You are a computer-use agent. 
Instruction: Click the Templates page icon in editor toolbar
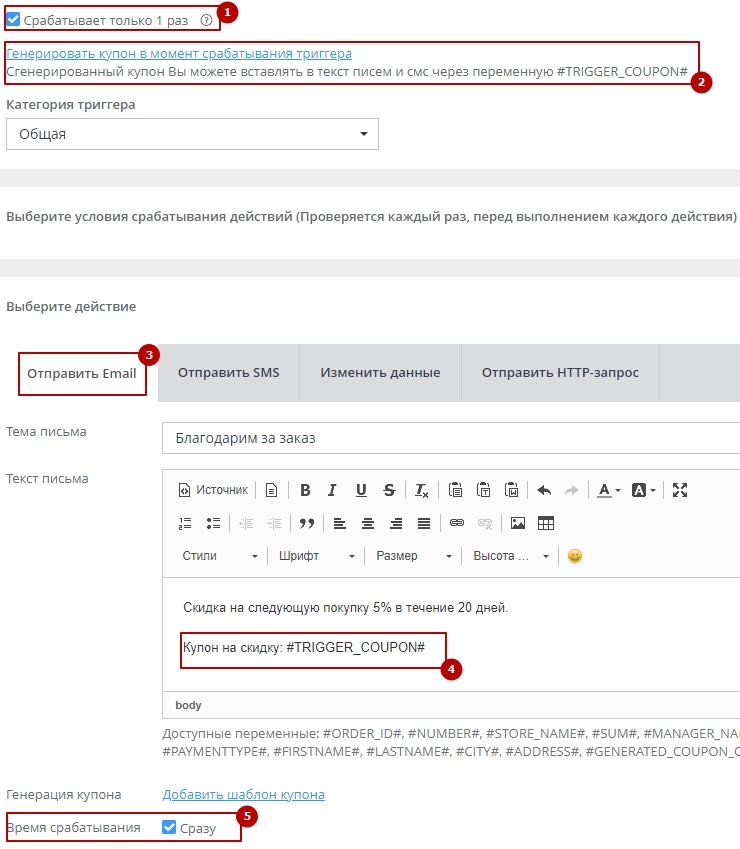271,490
